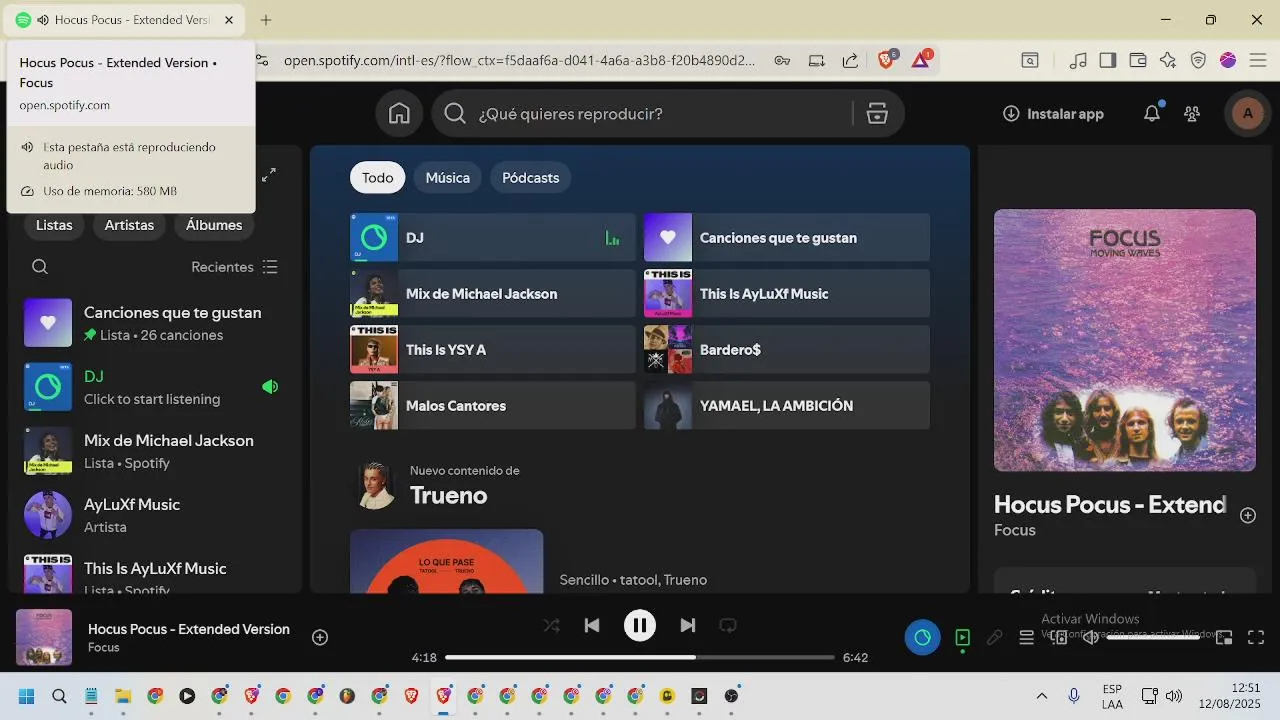Pause the current song
The width and height of the screenshot is (1280, 720).
tap(639, 626)
